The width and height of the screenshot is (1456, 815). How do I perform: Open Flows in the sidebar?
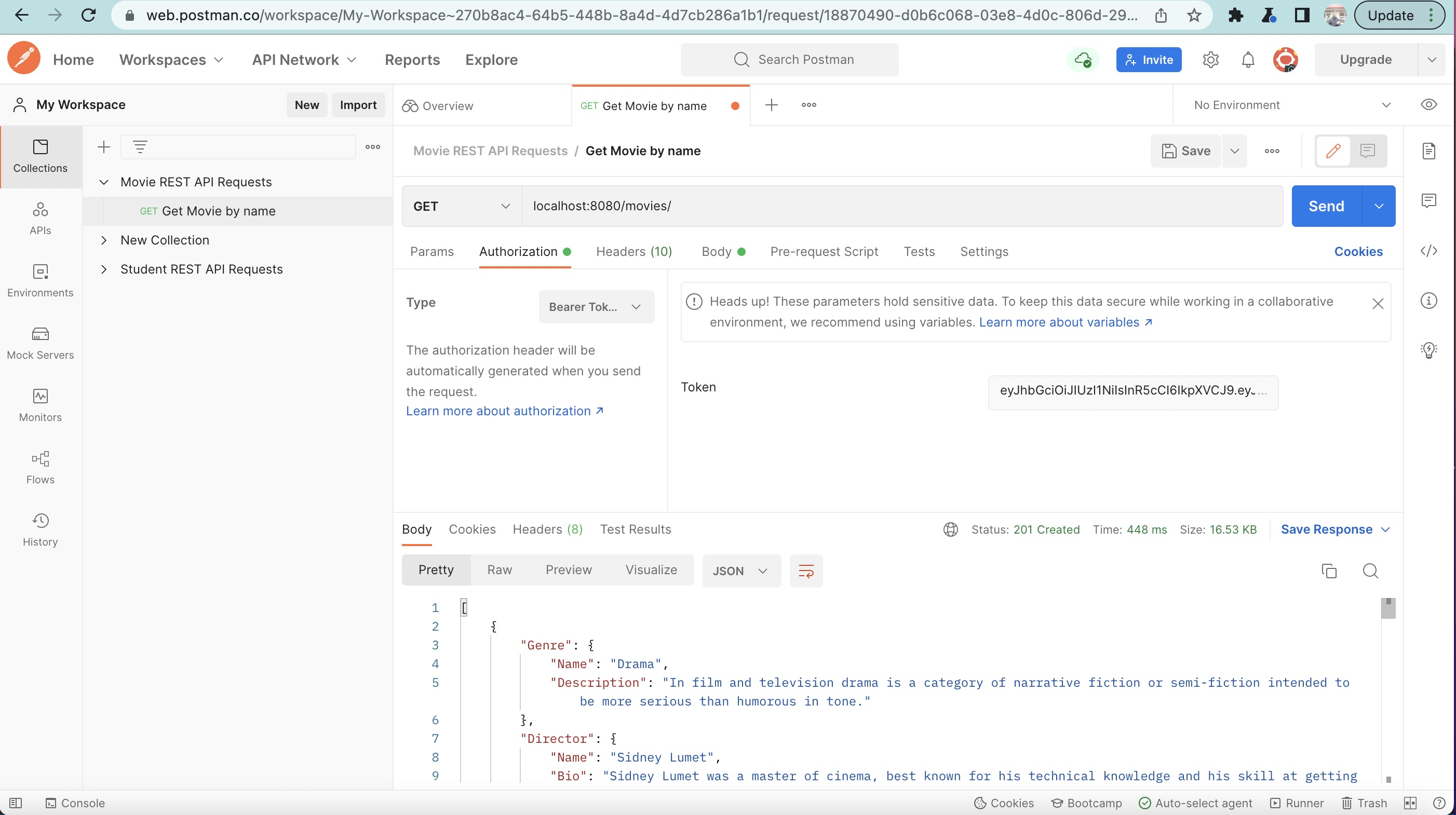click(x=40, y=467)
